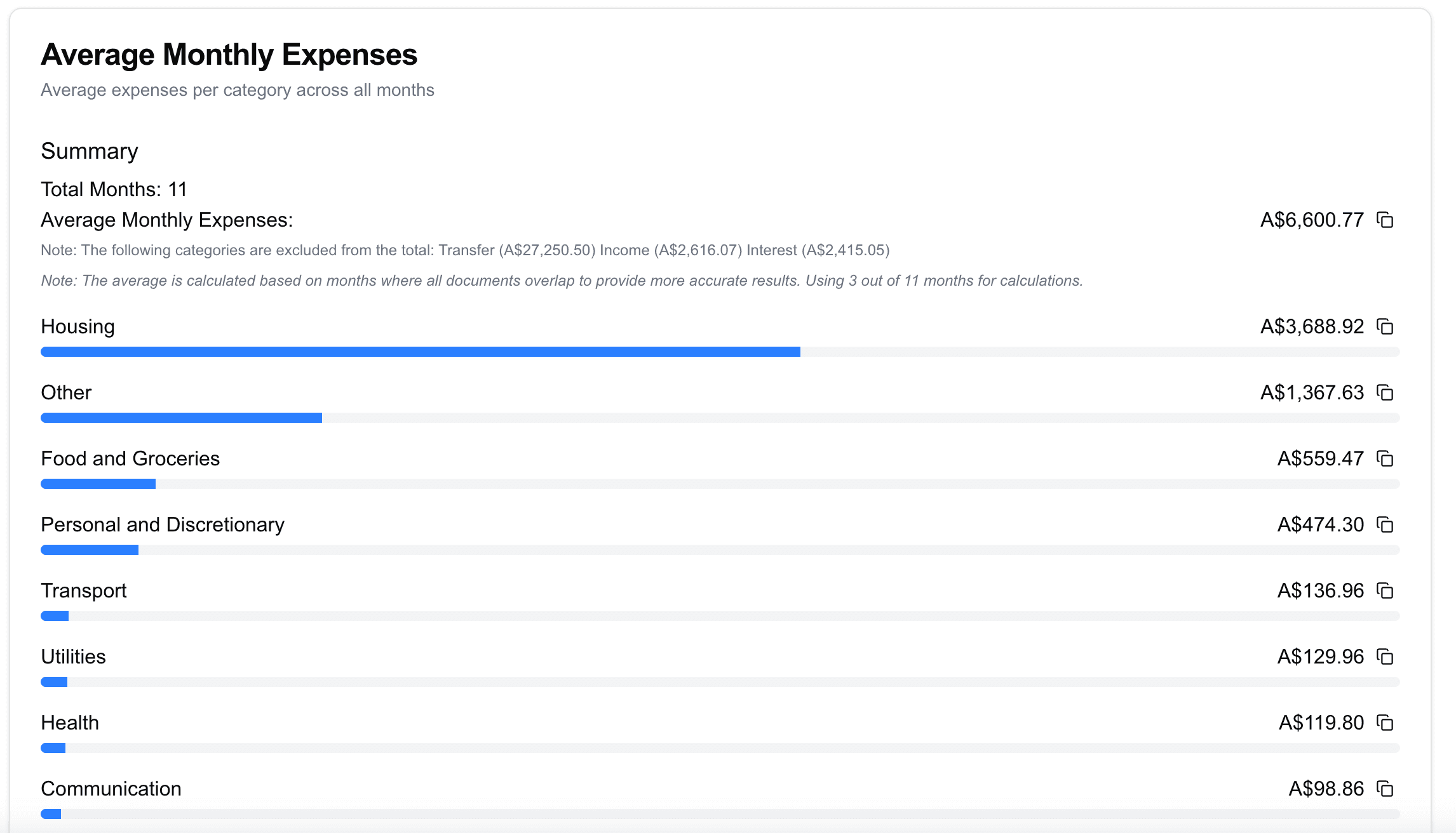
Task: Copy the Communication amount
Action: pyautogui.click(x=1385, y=789)
